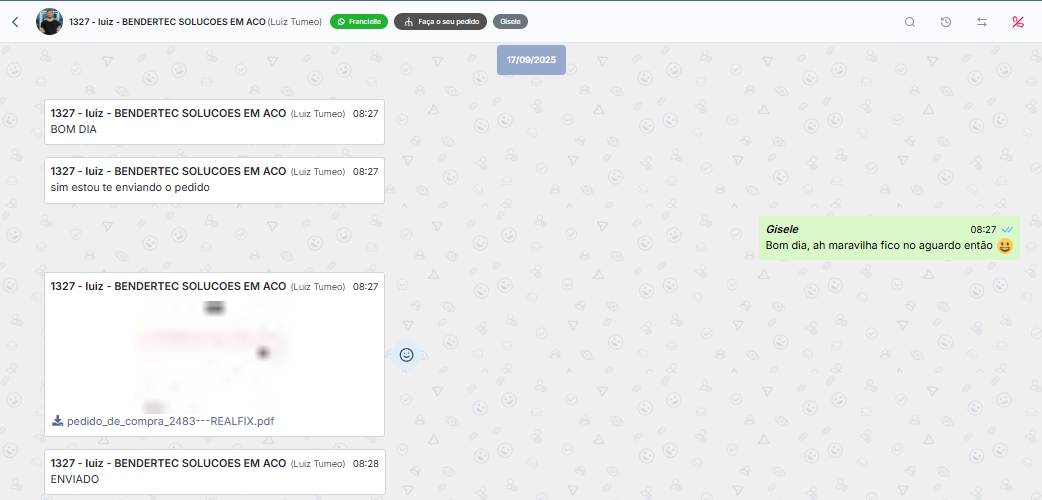Image resolution: width=1042 pixels, height=500 pixels.
Task: Search messages with the magnifier icon
Action: [910, 22]
